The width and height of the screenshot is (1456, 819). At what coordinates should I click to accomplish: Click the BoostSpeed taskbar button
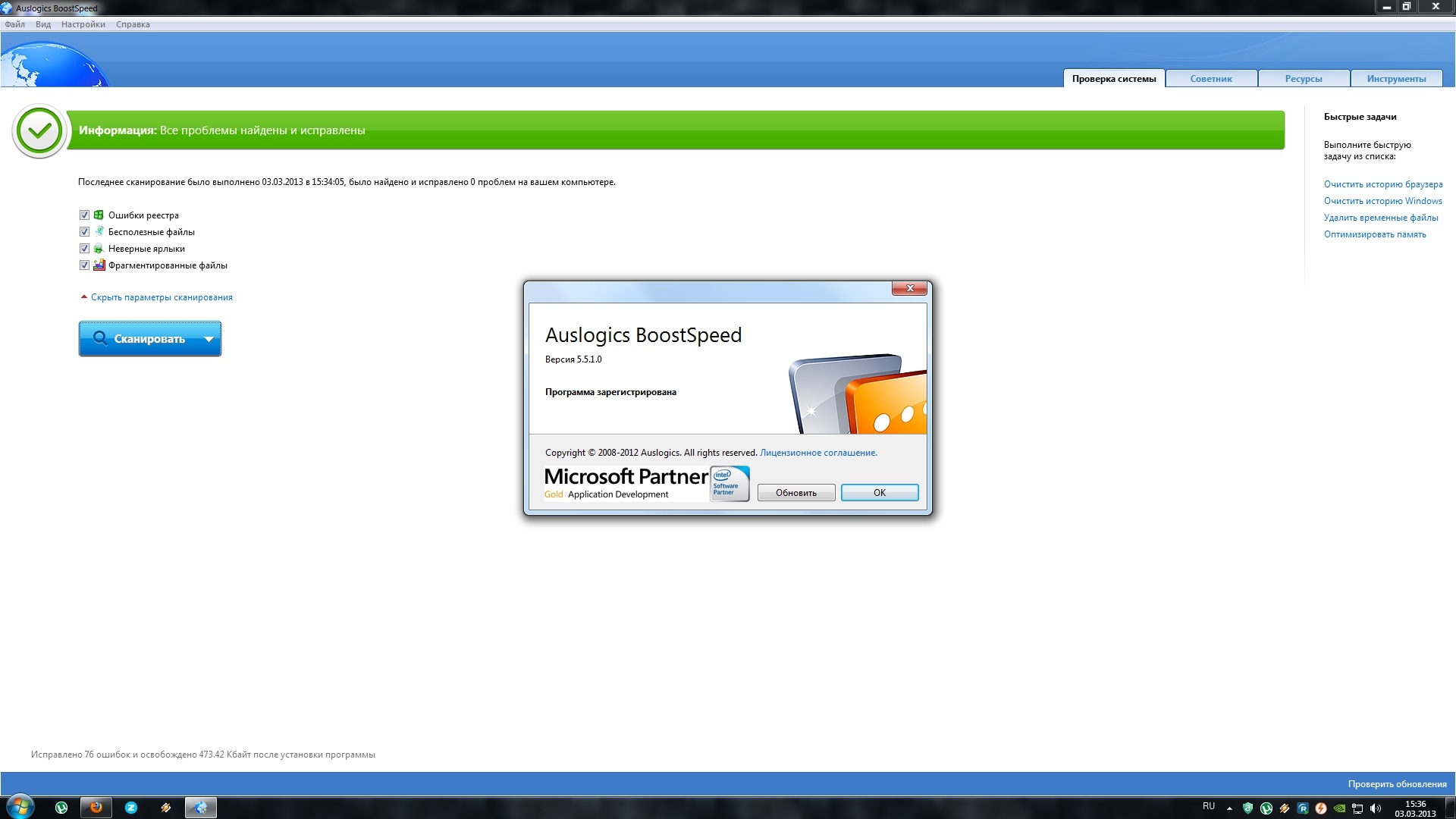(201, 808)
